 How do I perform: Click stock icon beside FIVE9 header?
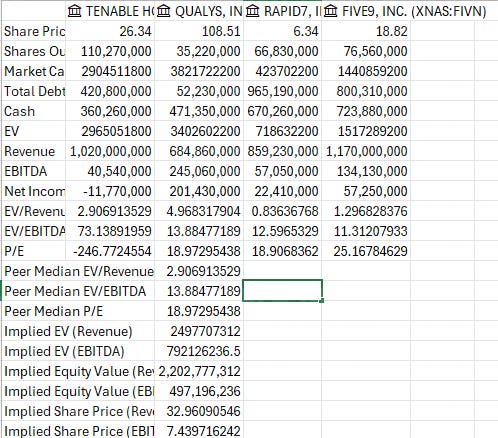click(331, 12)
